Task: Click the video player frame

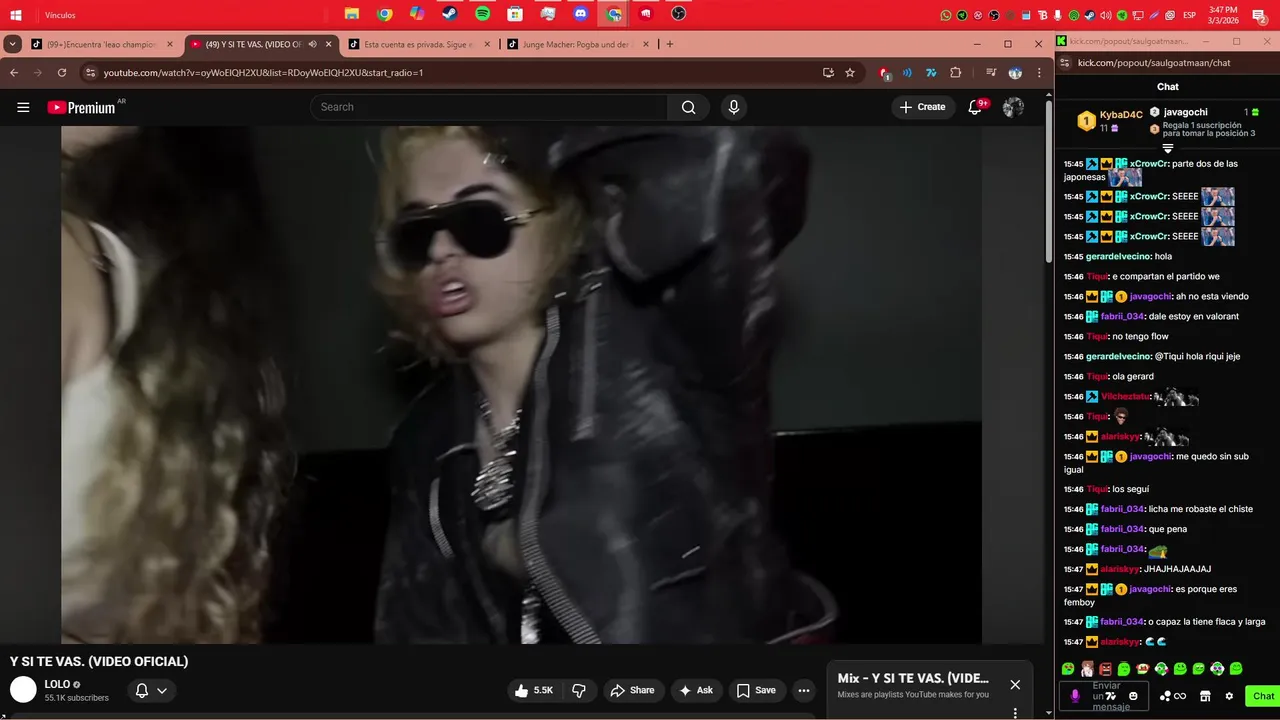Action: (521, 385)
